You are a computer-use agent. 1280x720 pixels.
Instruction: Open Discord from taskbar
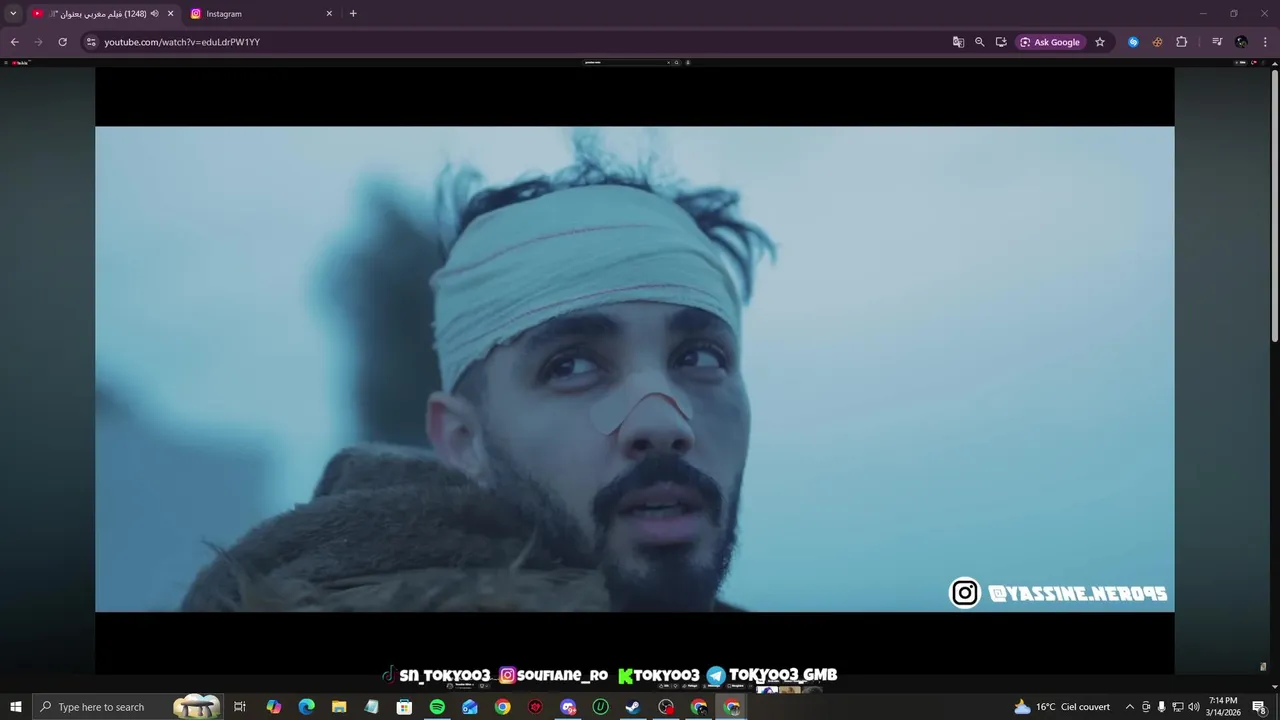[x=568, y=707]
